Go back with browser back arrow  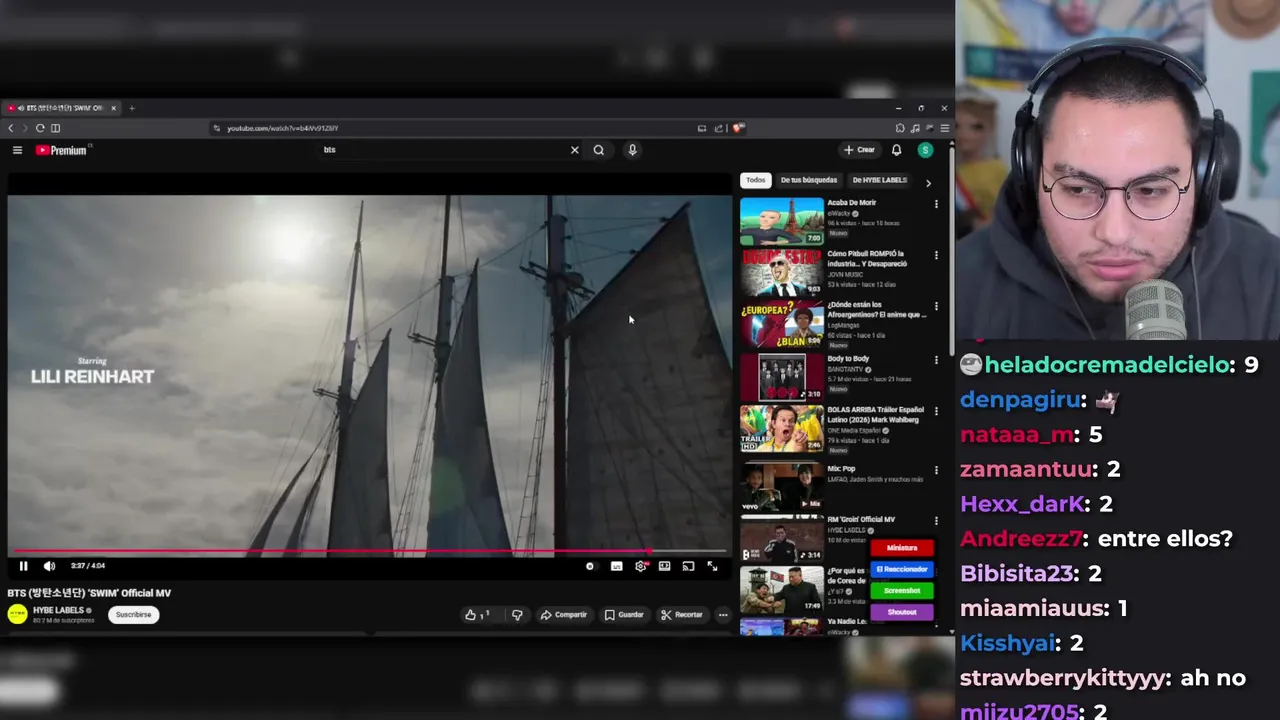[x=11, y=128]
